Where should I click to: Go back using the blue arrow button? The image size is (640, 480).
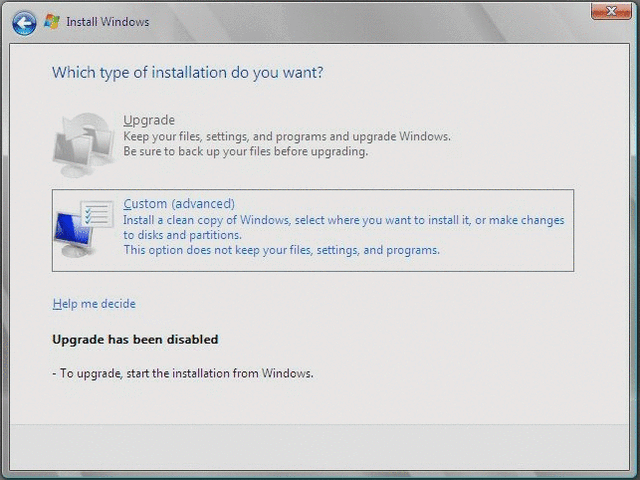click(24, 23)
